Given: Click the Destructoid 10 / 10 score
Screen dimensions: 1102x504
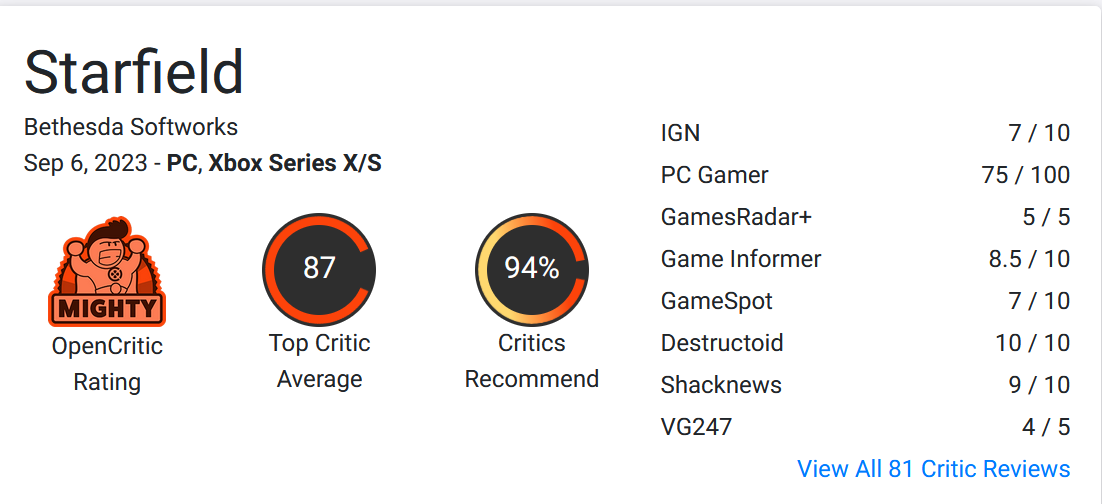Looking at the screenshot, I should click(1032, 343).
